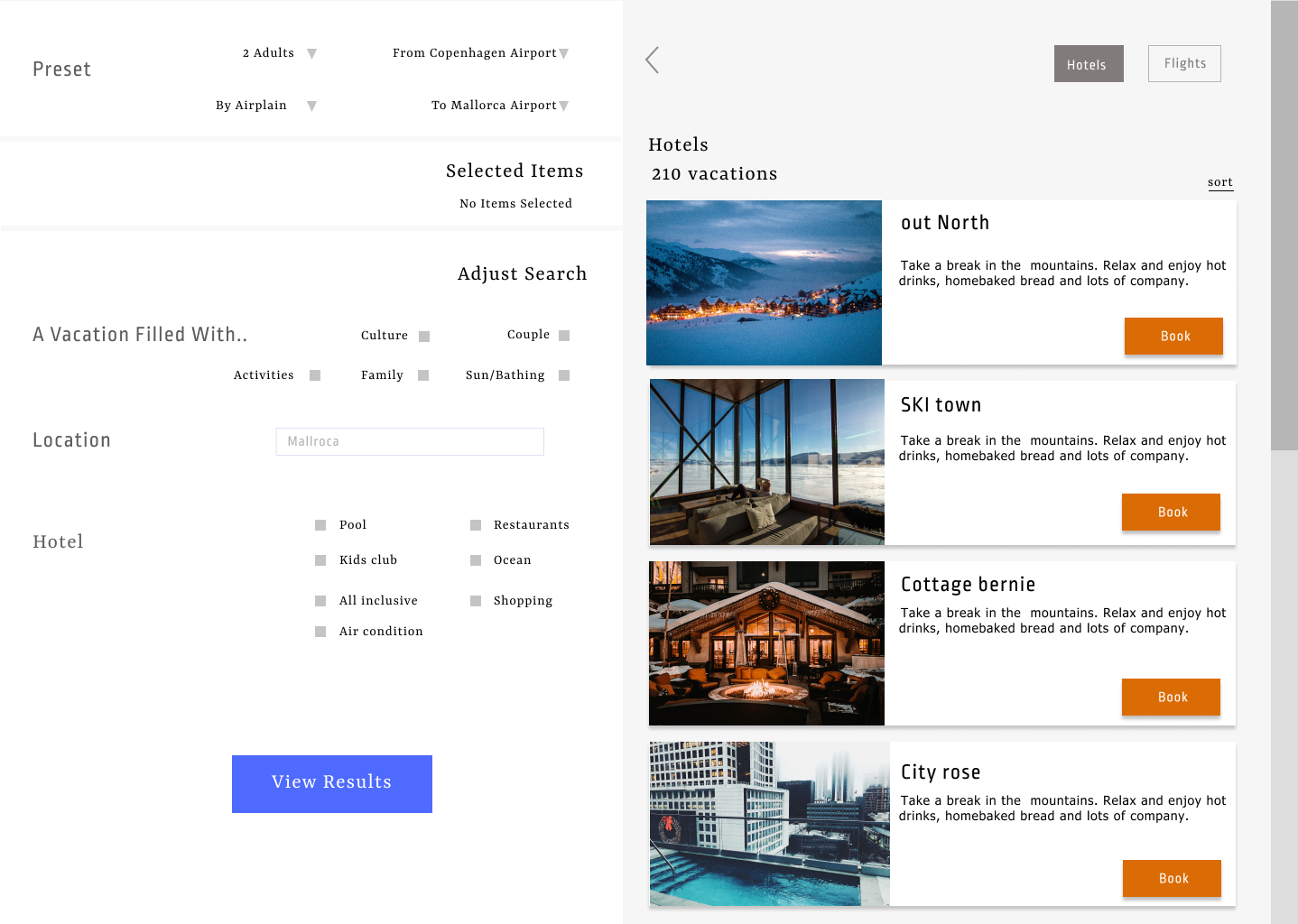Switch to the Hotels tab

coord(1088,64)
